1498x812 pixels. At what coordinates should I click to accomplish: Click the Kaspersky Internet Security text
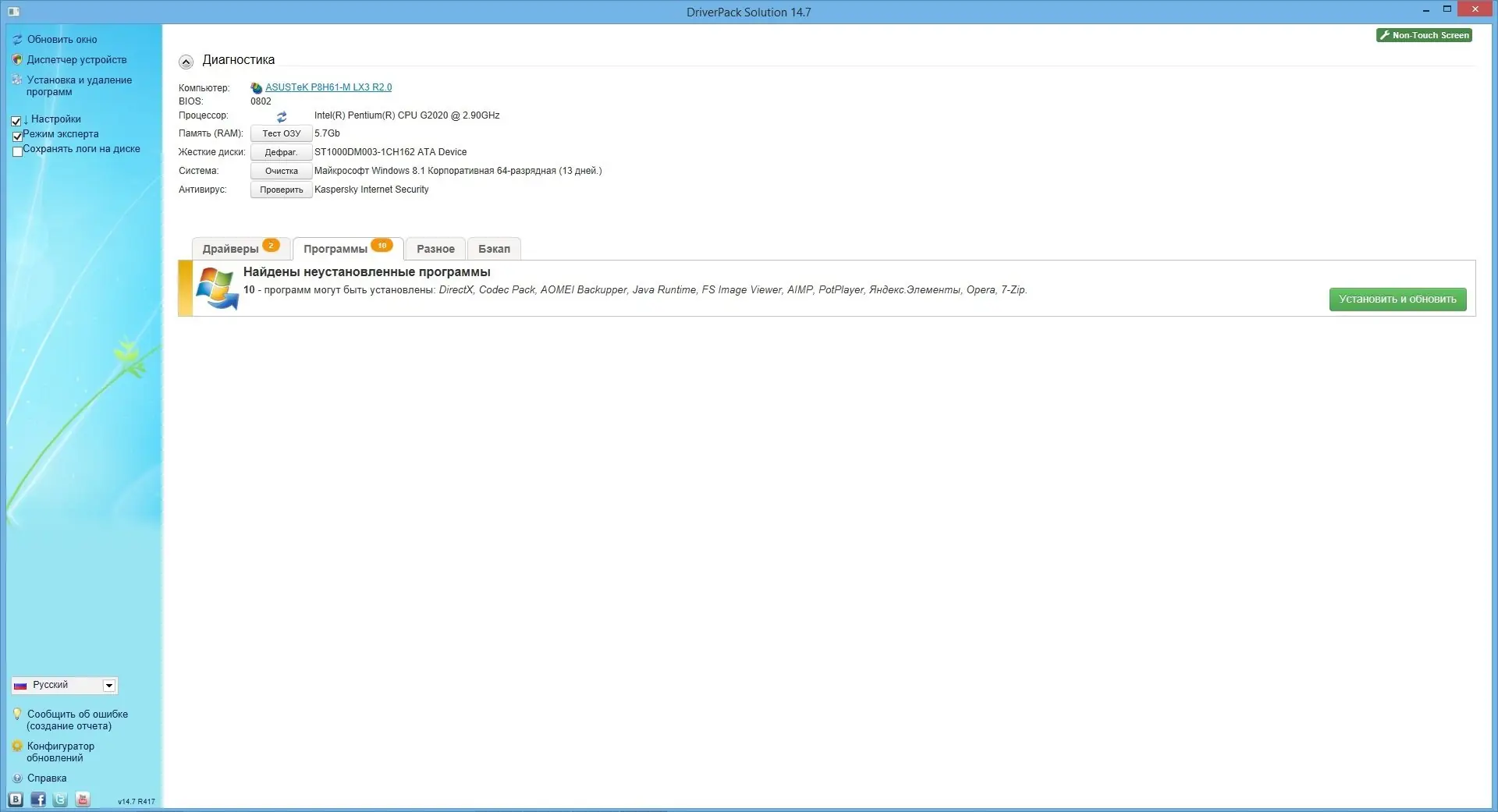click(x=371, y=190)
